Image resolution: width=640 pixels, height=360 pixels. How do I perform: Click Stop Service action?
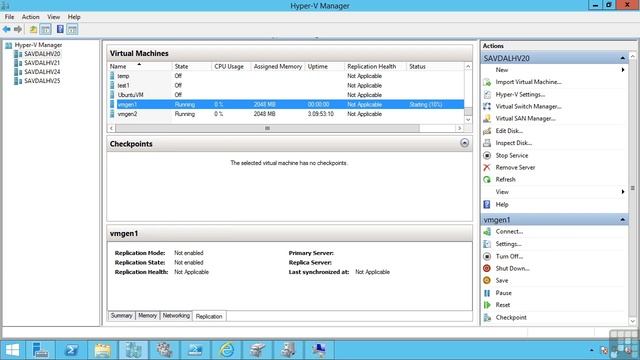[511, 156]
